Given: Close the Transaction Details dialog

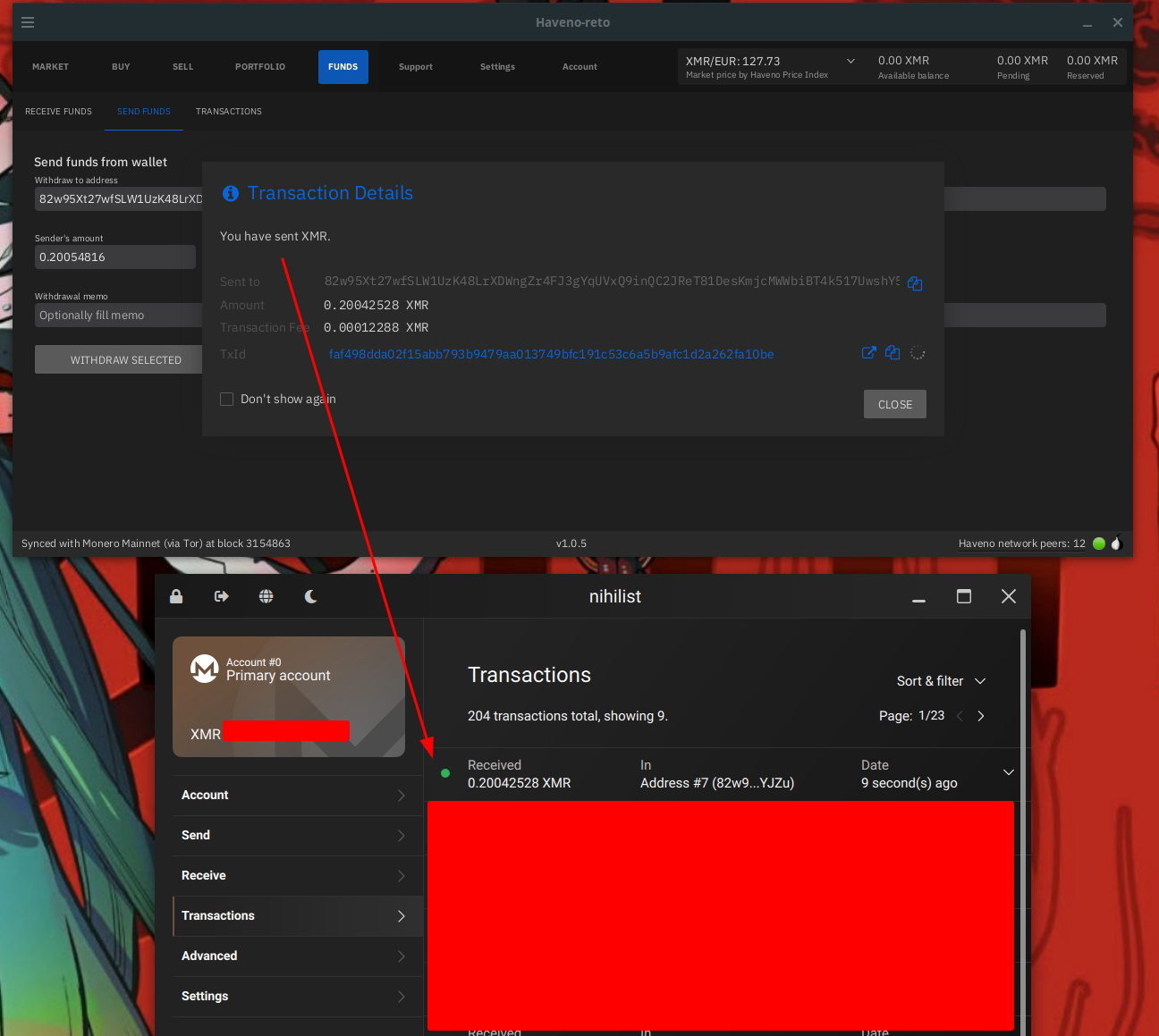Looking at the screenshot, I should point(895,405).
